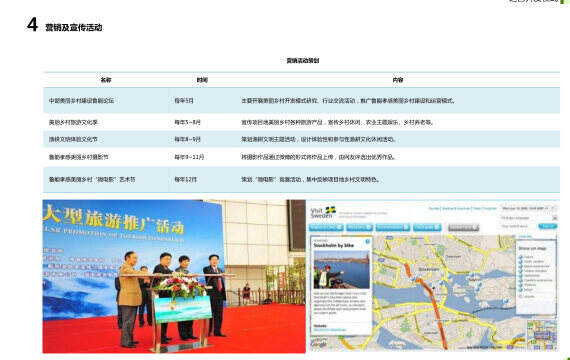The height and width of the screenshot is (360, 570).
Task: Click the grey toolbar button above the map
Action: pos(463,228)
